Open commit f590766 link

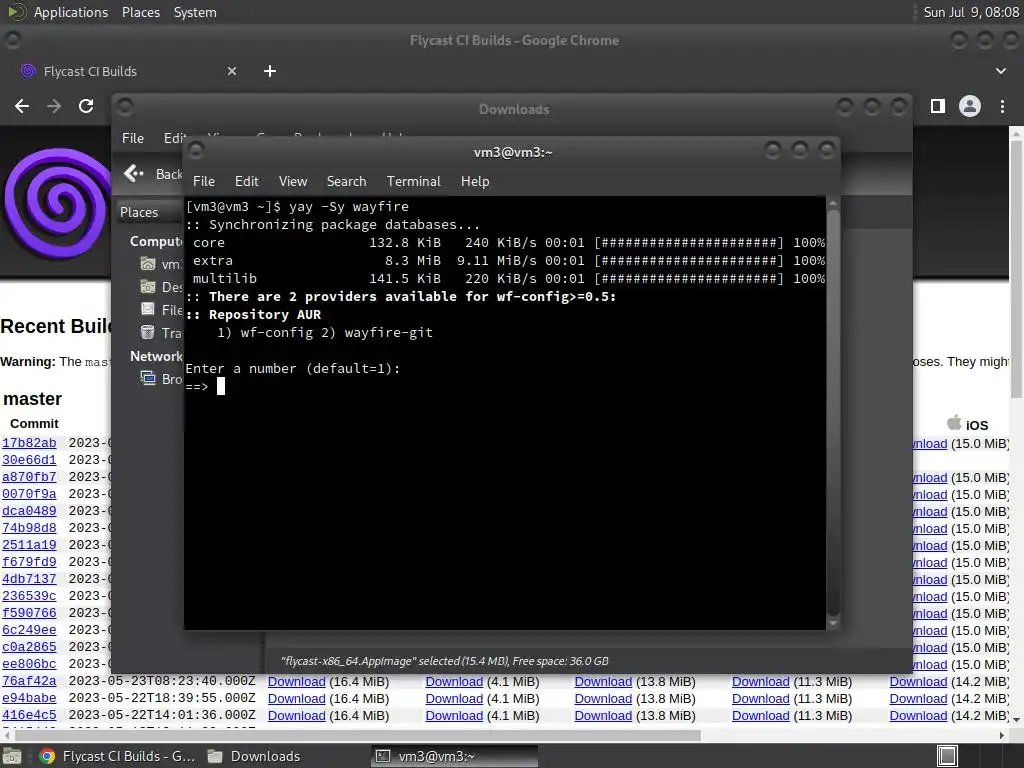click(29, 613)
